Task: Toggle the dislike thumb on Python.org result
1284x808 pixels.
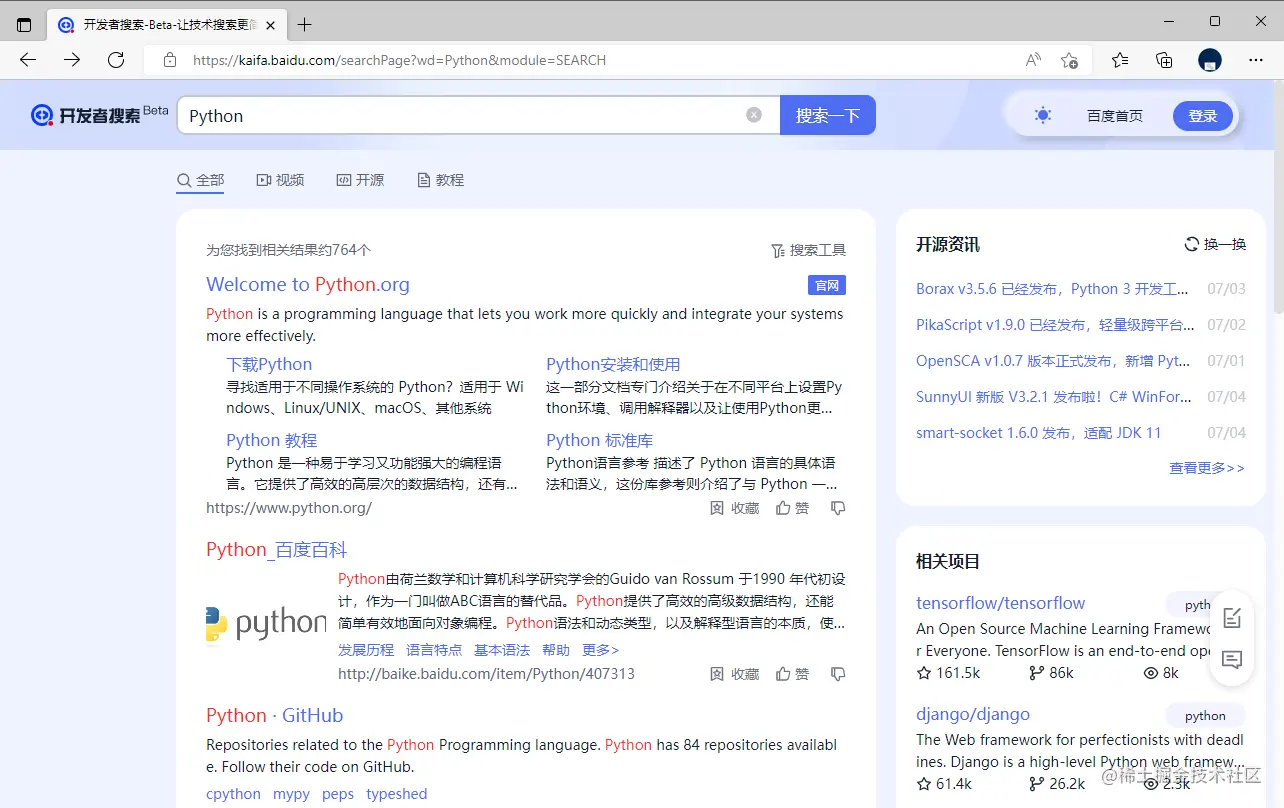Action: [838, 507]
